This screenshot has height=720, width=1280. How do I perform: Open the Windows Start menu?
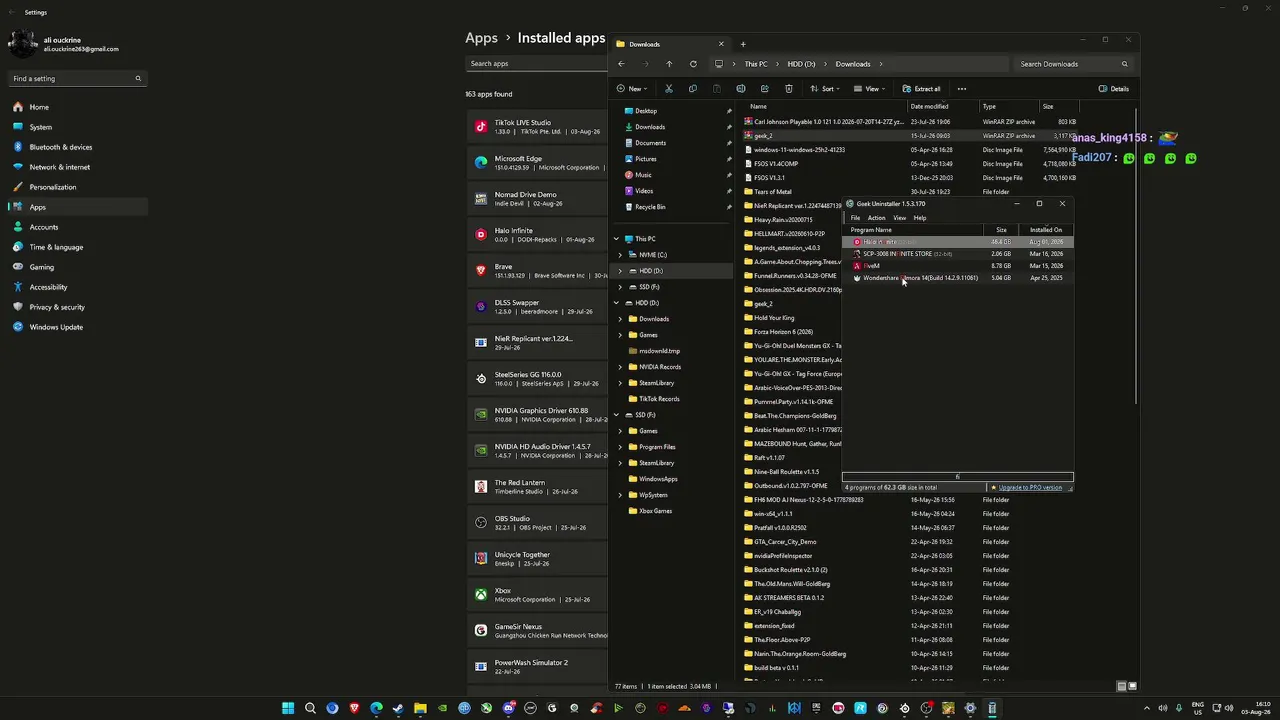click(x=288, y=709)
